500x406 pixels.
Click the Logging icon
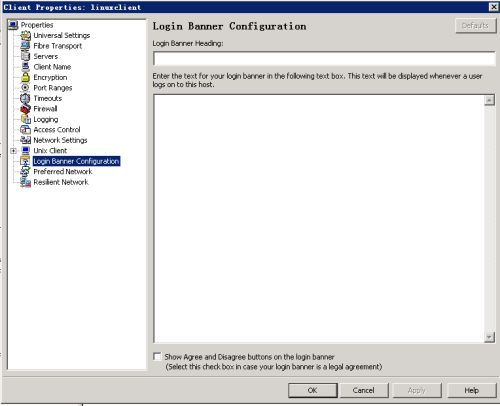click(25, 119)
